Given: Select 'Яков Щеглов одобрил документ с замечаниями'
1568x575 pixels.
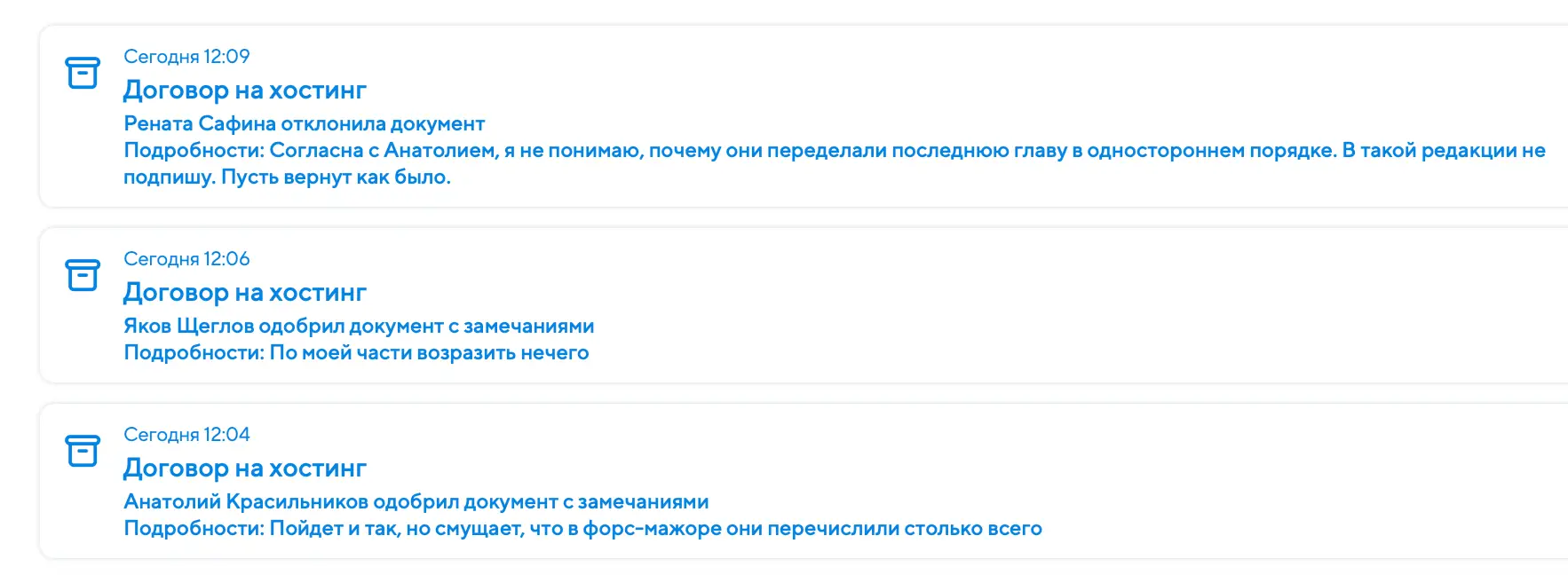Looking at the screenshot, I should (x=359, y=327).
